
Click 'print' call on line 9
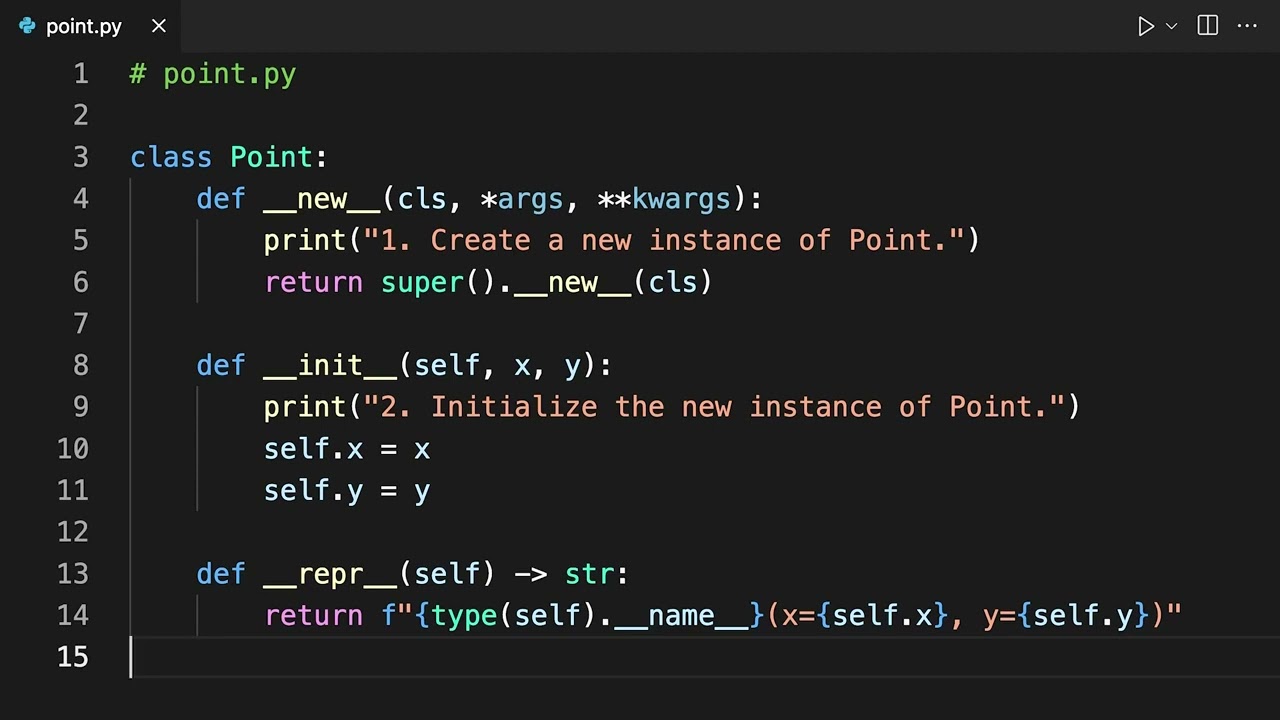305,407
